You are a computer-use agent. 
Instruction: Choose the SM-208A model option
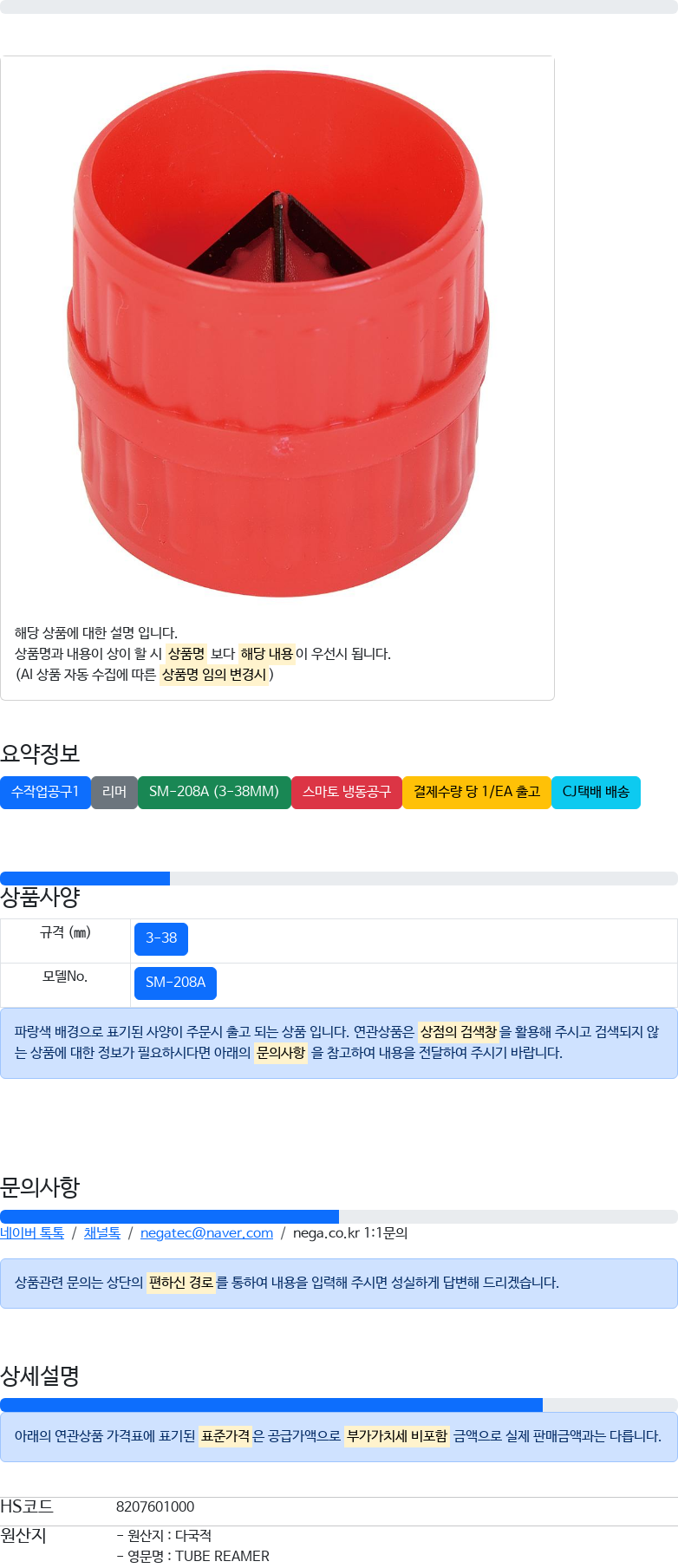(175, 983)
